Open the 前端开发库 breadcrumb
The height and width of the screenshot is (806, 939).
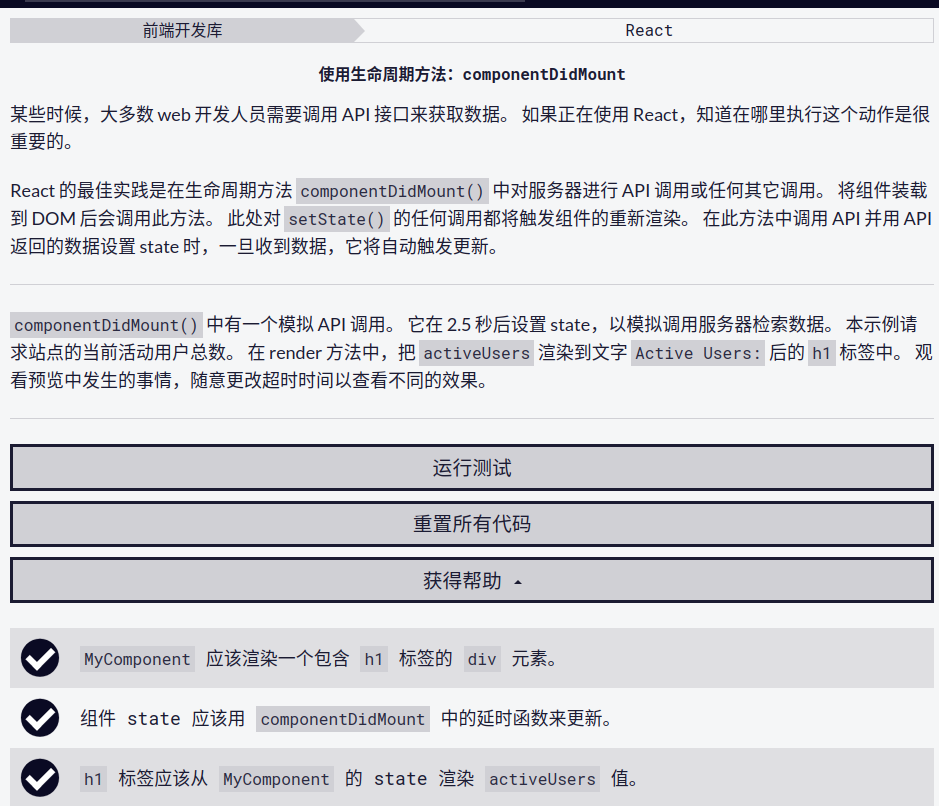[182, 30]
